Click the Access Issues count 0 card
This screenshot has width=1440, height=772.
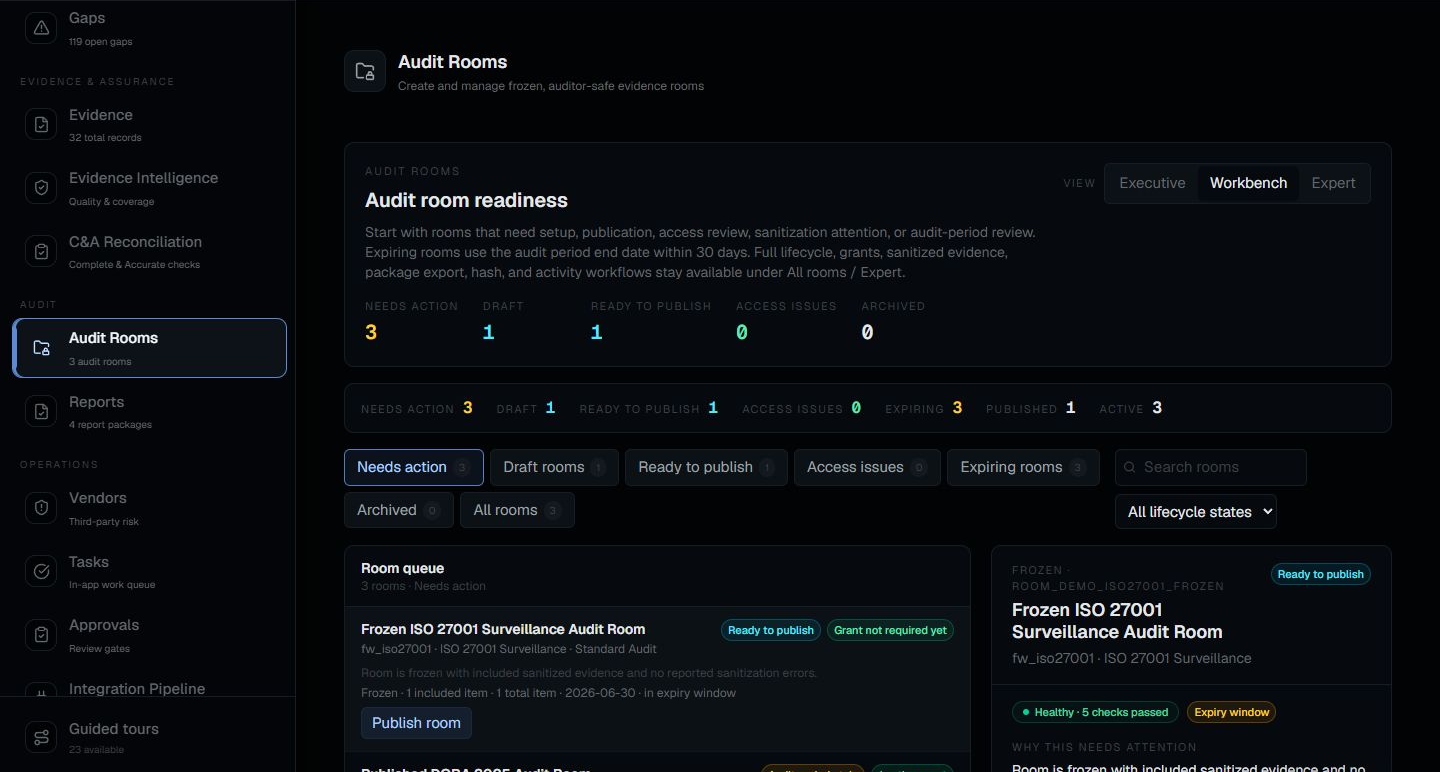pyautogui.click(x=786, y=321)
